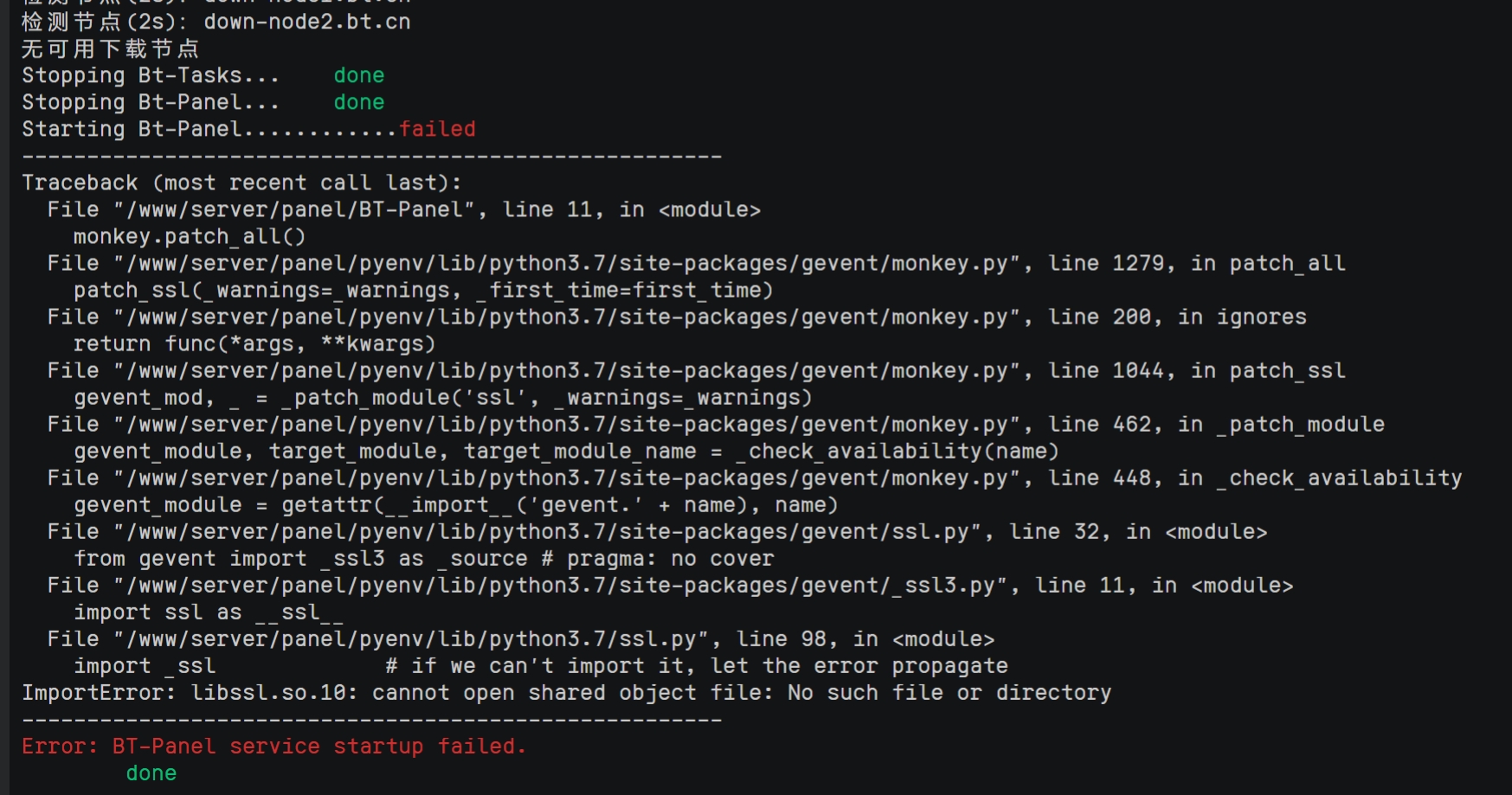Click the red 'failed' status text
Screen dimensions: 1512x795
click(x=437, y=129)
